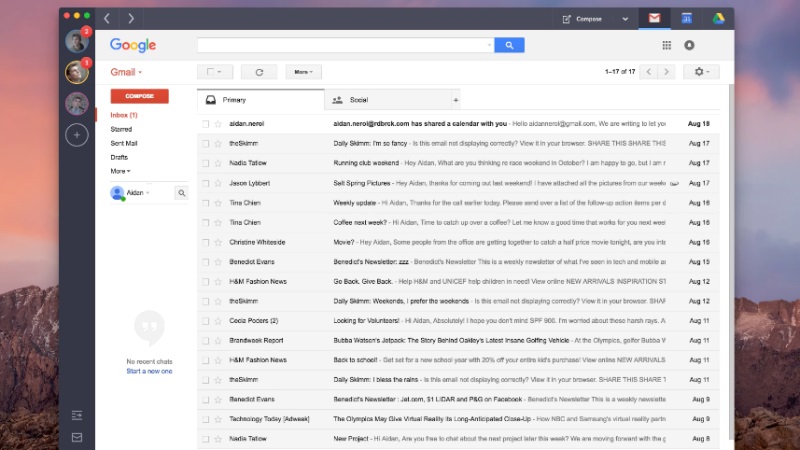Image resolution: width=800 pixels, height=450 pixels.
Task: Star the Nadia Tatlow Running club weekend email
Action: [218, 163]
